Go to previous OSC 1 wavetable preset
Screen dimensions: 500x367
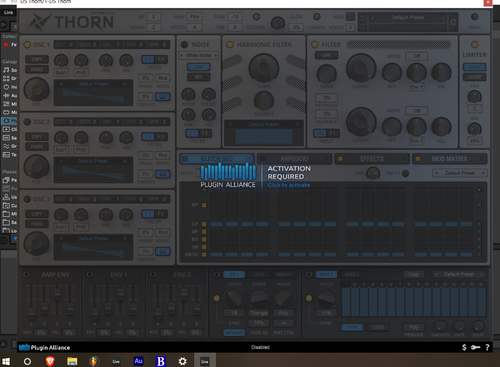pyautogui.click(x=61, y=84)
